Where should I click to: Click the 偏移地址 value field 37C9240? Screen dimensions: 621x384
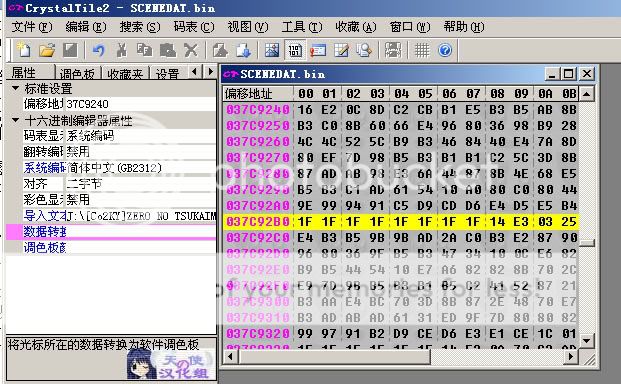coord(140,104)
